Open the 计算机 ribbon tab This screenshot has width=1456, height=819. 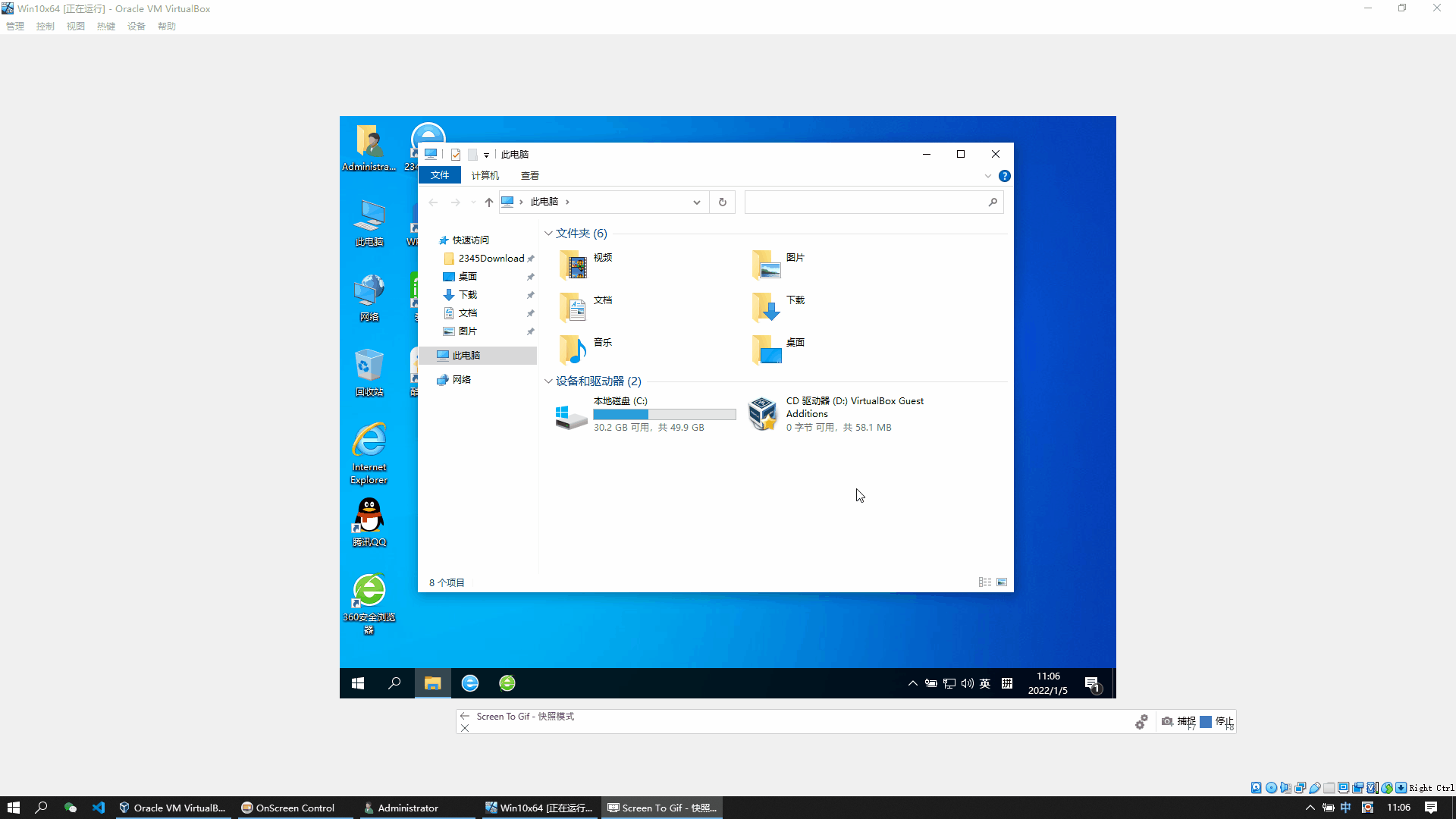485,176
